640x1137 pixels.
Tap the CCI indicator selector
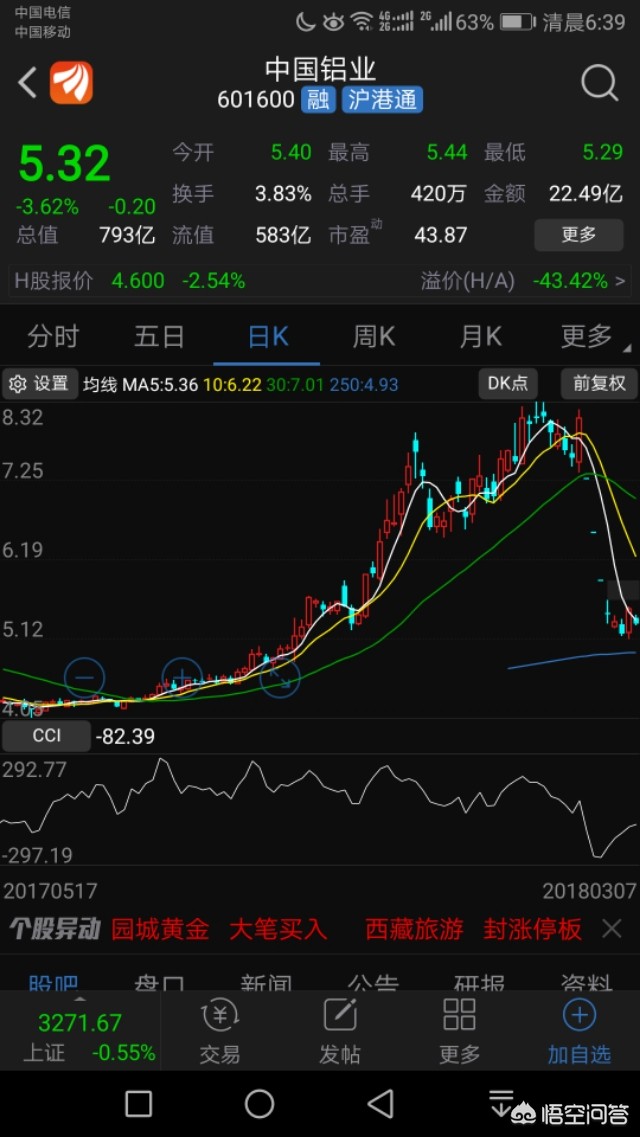47,736
